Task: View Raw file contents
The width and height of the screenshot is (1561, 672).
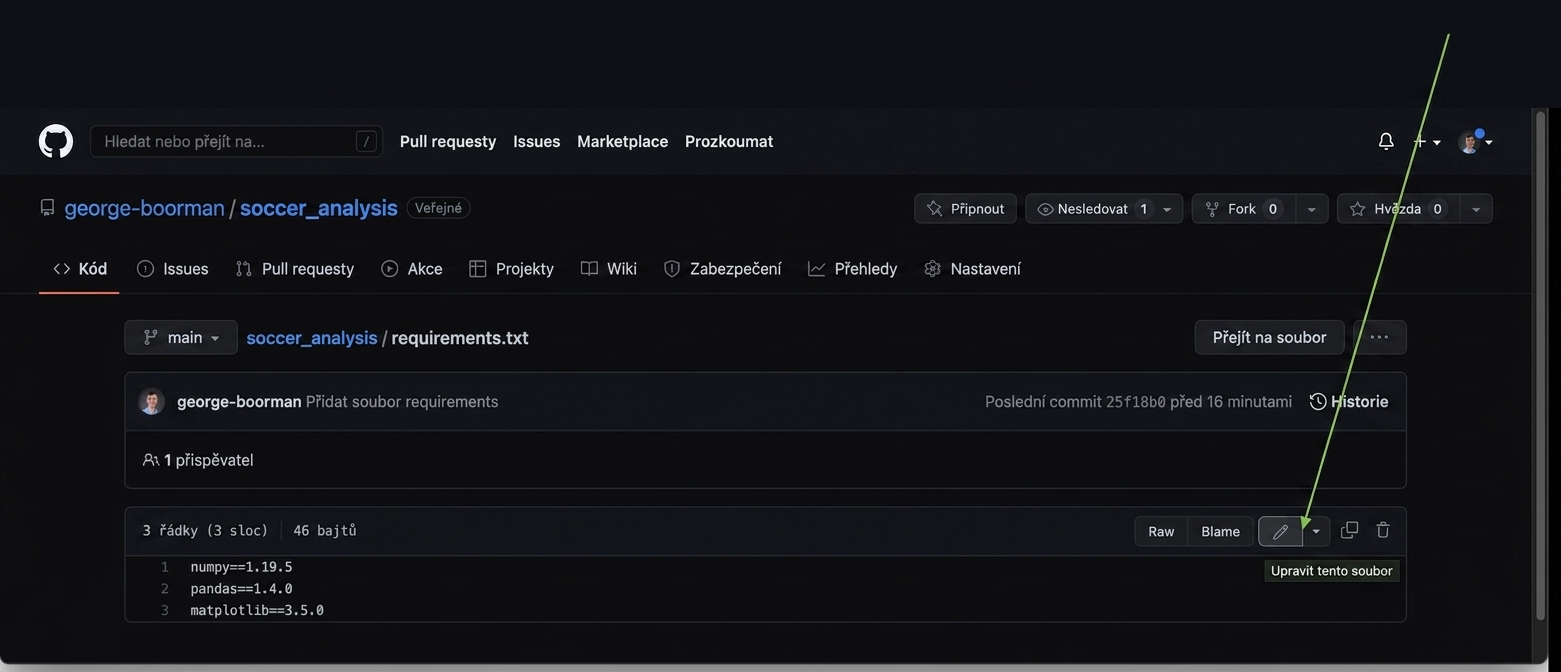Action: (x=1161, y=531)
